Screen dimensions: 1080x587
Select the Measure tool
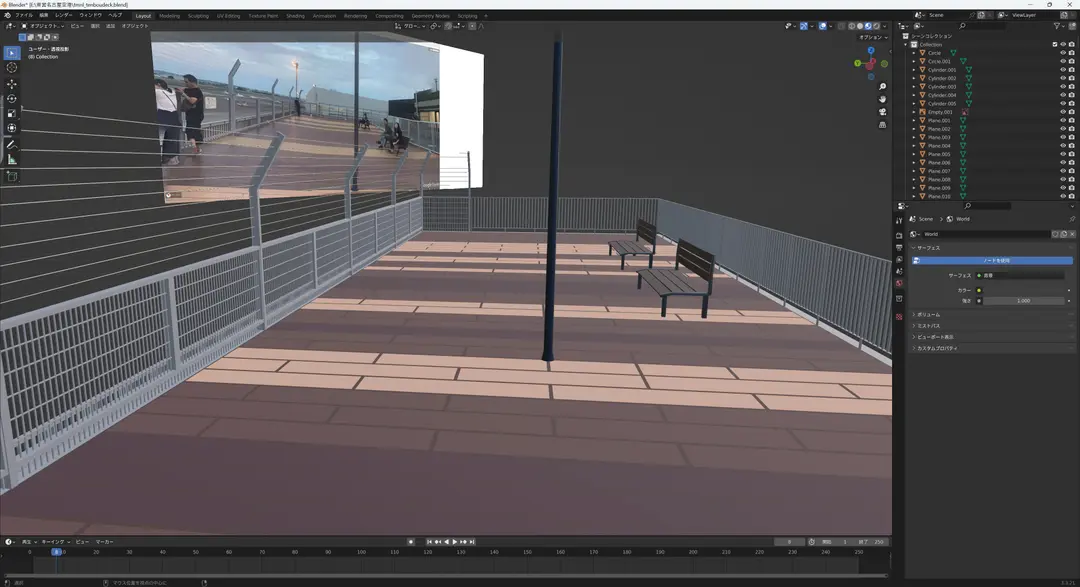(12, 159)
